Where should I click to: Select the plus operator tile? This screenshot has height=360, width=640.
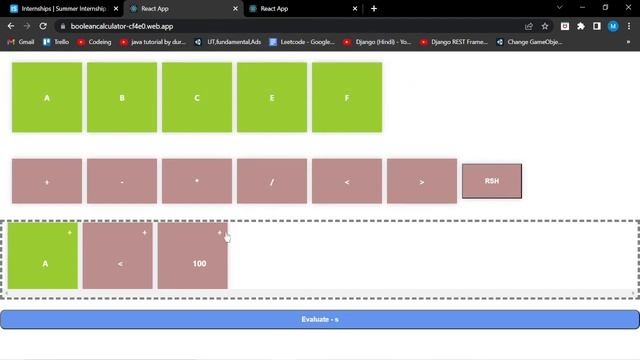(47, 181)
